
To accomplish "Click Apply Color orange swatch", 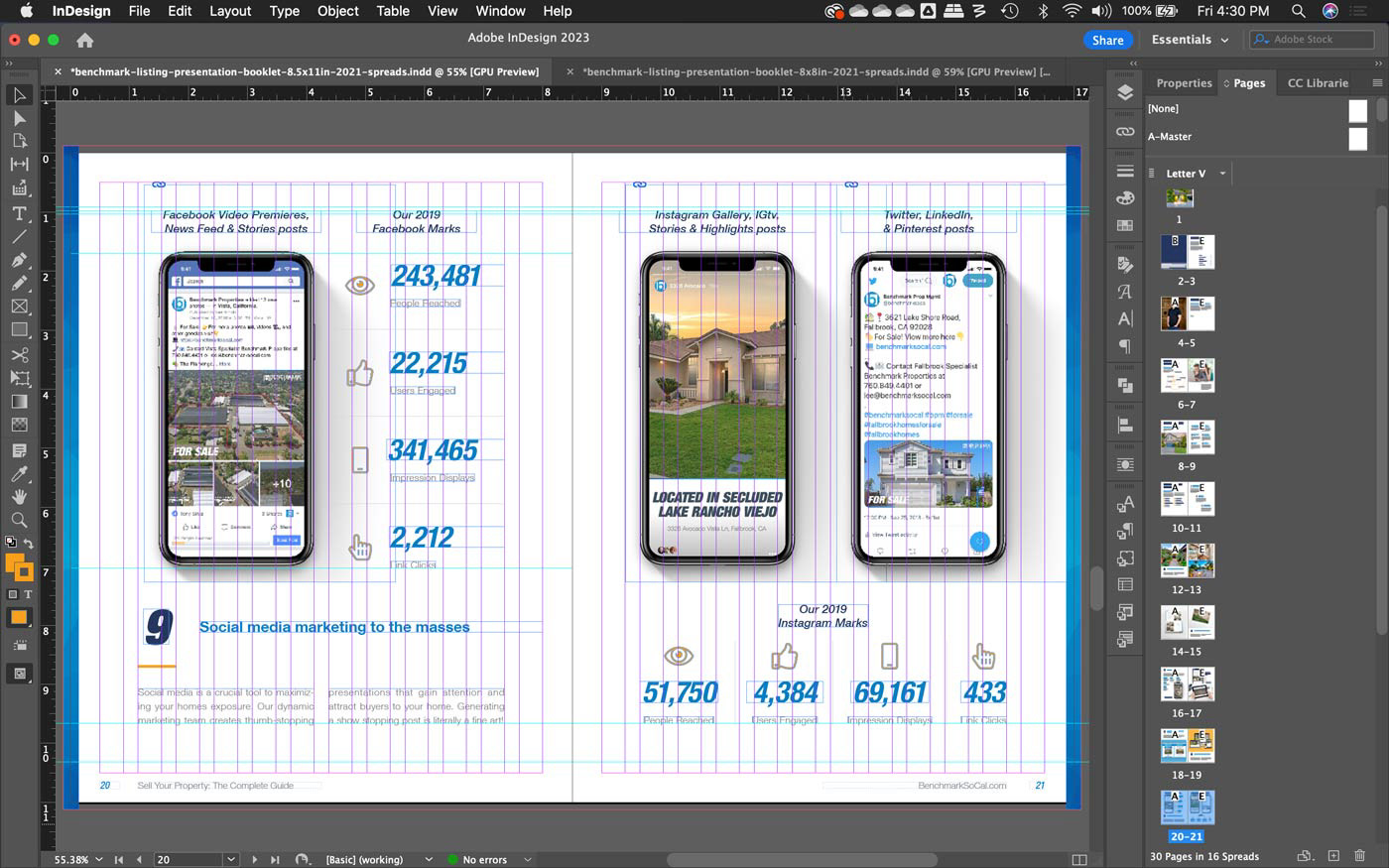I will pyautogui.click(x=19, y=617).
